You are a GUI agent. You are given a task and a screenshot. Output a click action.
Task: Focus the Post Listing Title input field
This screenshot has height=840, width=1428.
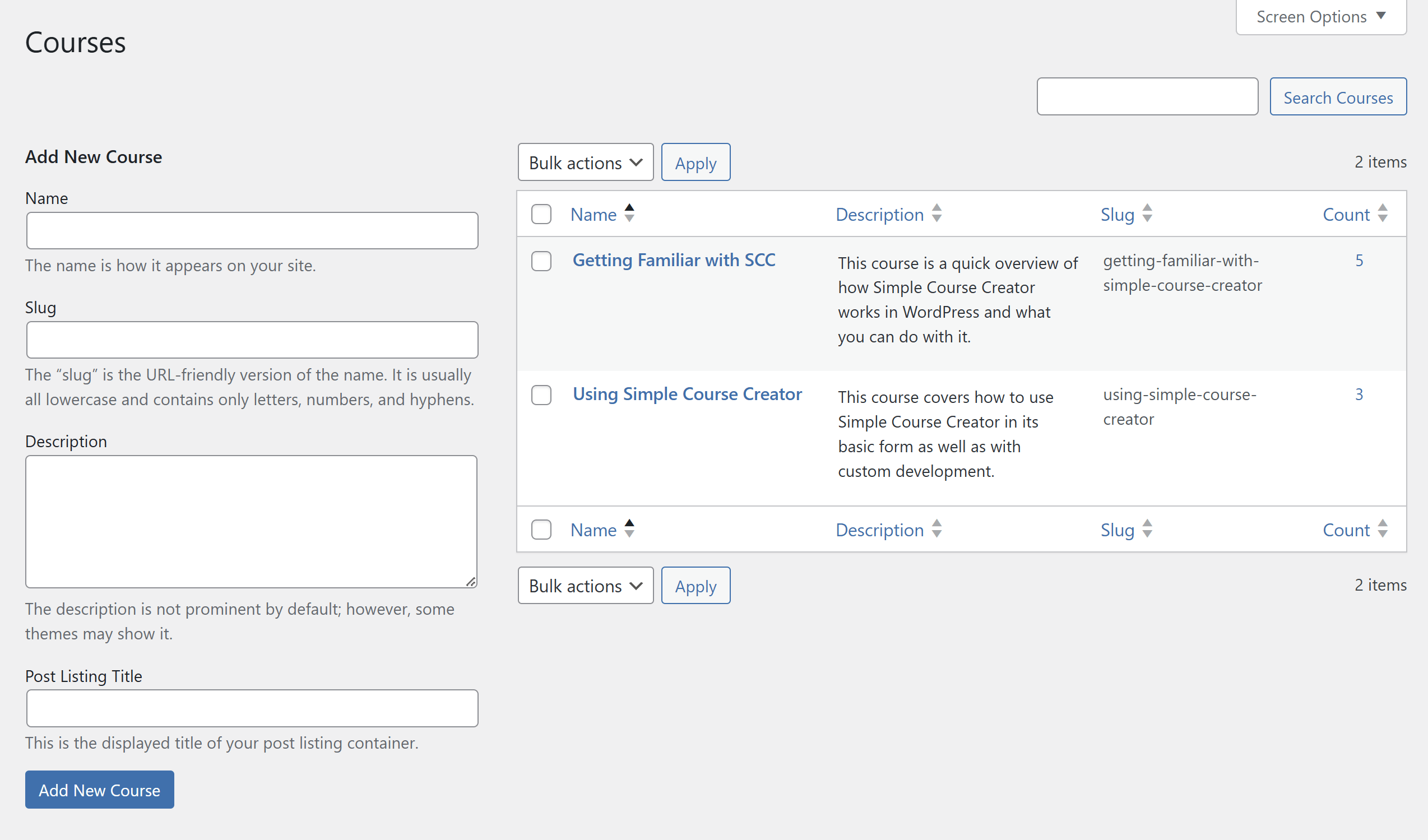click(252, 708)
